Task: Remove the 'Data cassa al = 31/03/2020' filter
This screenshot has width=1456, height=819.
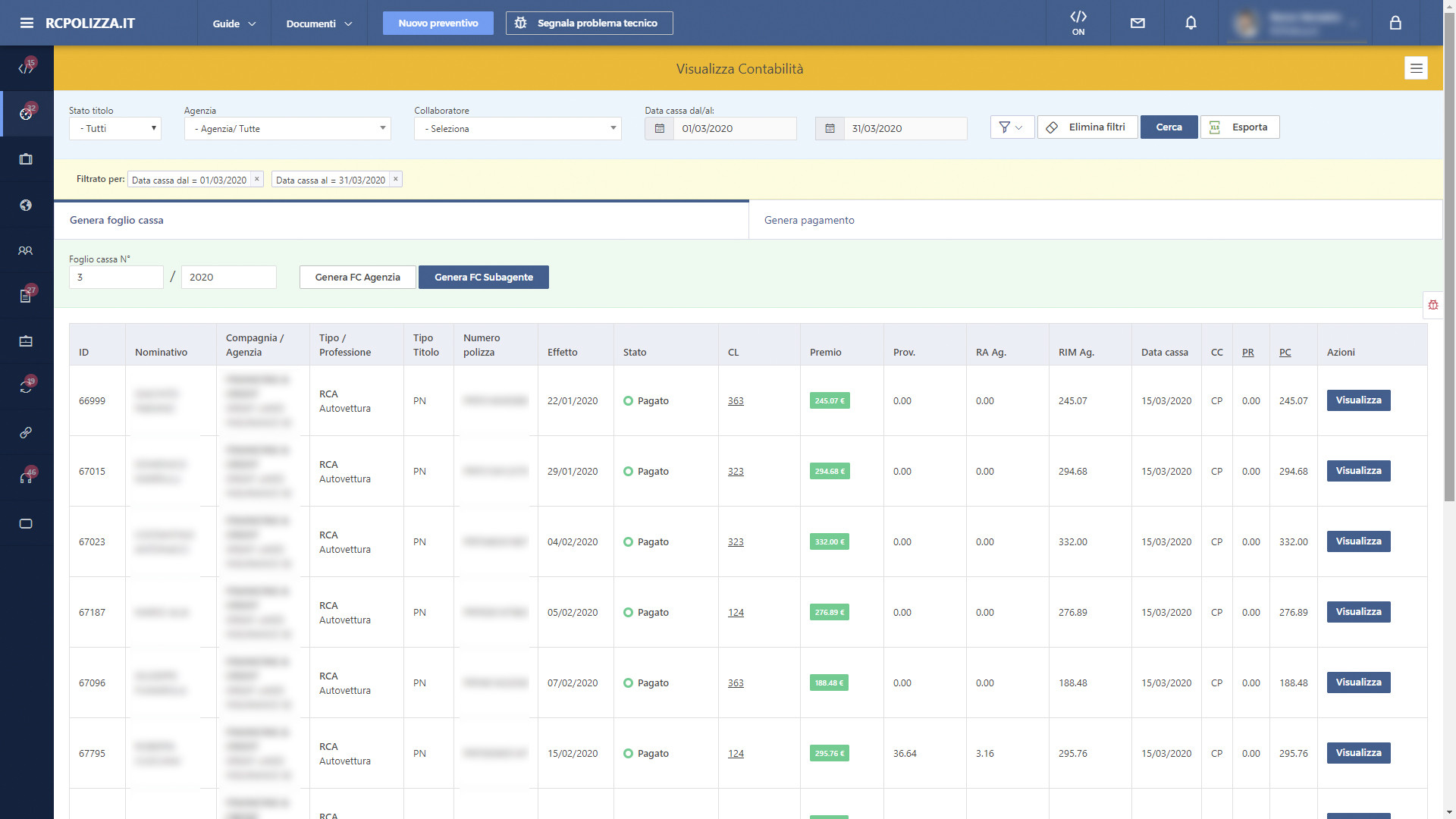Action: tap(395, 180)
